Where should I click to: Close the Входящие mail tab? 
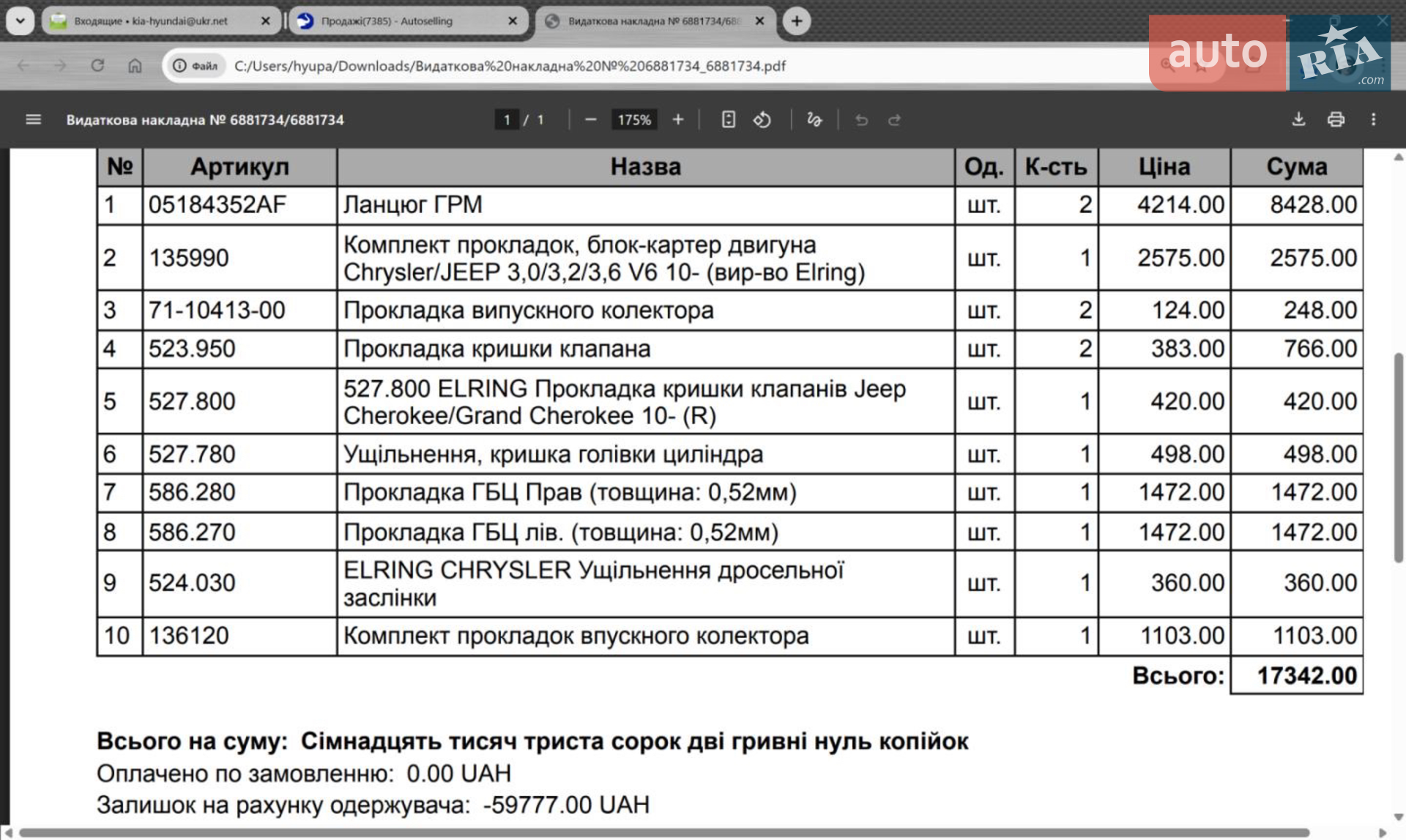(266, 21)
